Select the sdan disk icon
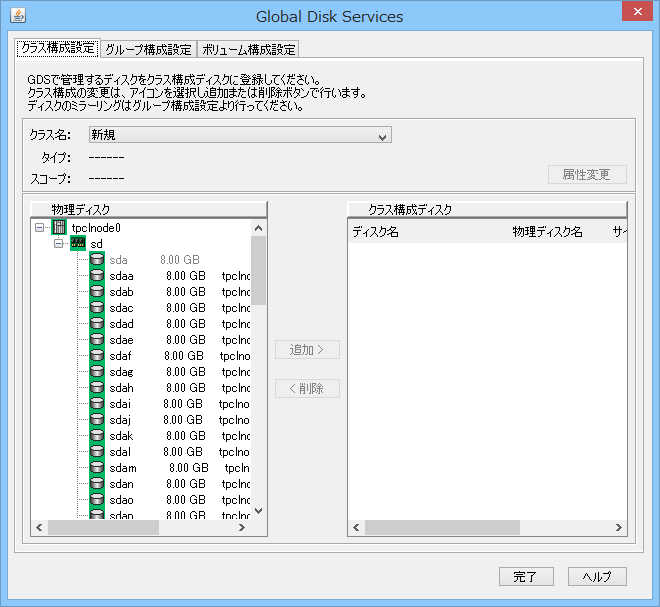The width and height of the screenshot is (660, 607). (97, 483)
